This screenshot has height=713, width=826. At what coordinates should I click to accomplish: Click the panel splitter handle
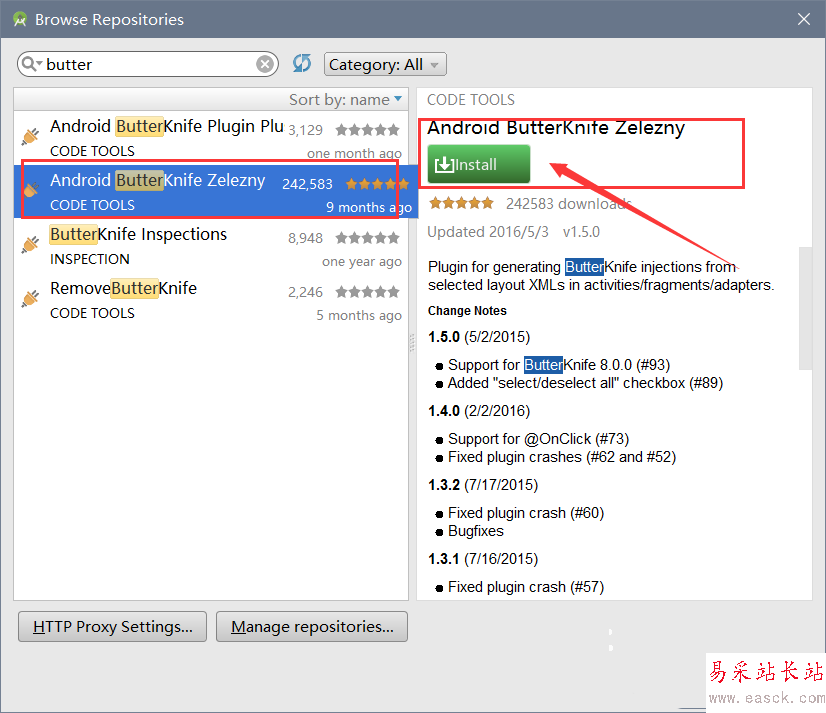click(412, 343)
